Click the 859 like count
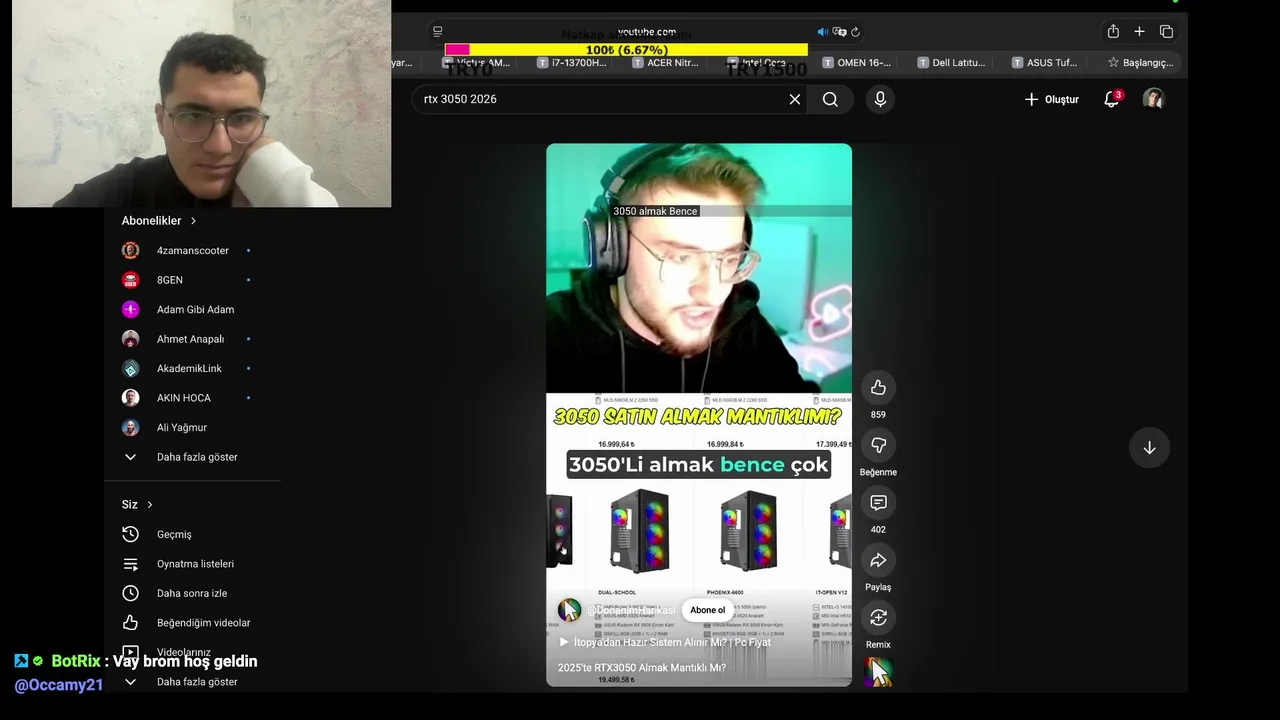This screenshot has width=1280, height=720. pos(878,414)
